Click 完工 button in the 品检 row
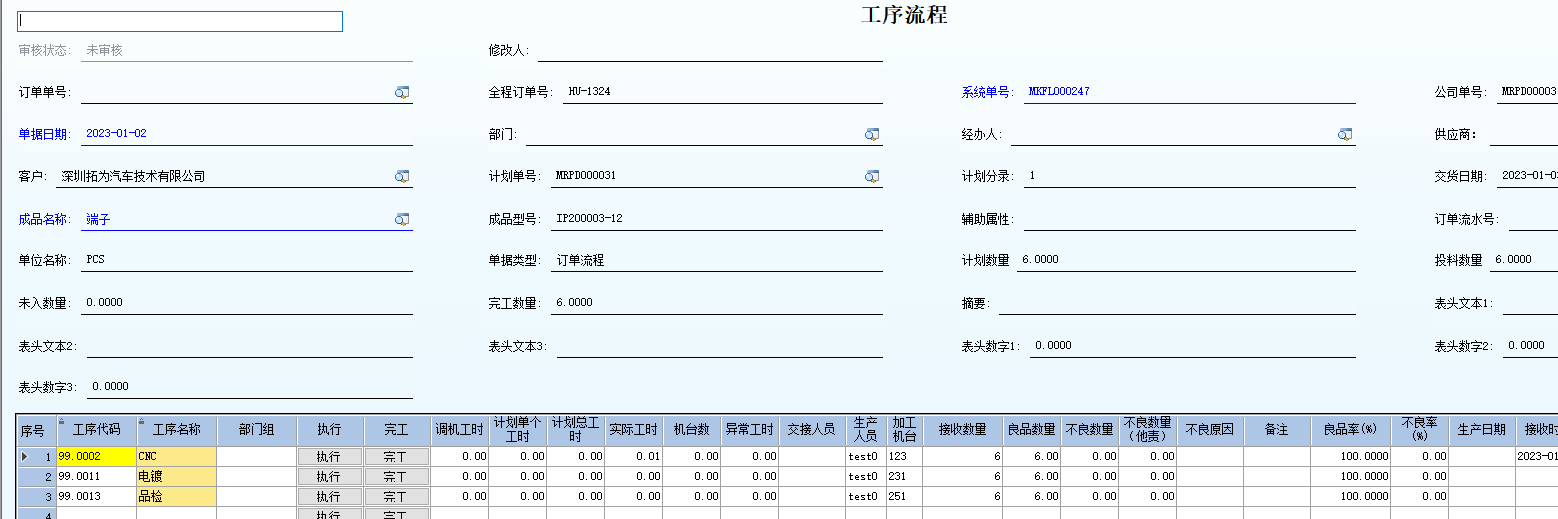 point(396,496)
